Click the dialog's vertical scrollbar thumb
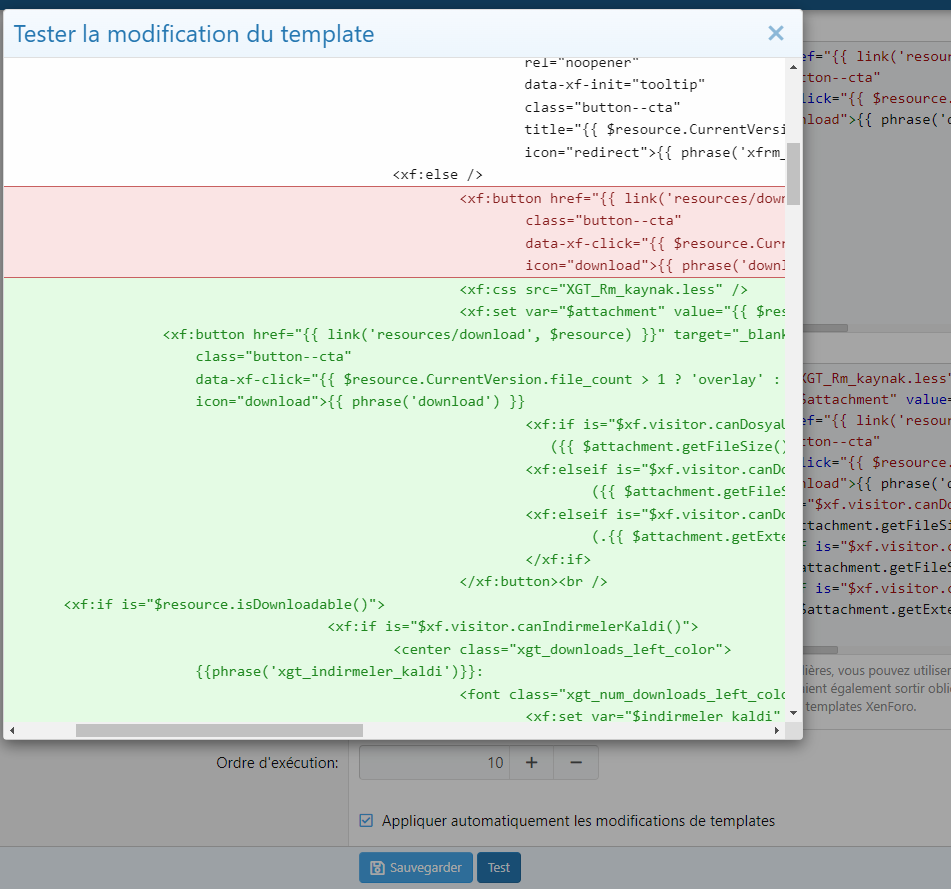Viewport: 951px width, 889px height. [793, 174]
